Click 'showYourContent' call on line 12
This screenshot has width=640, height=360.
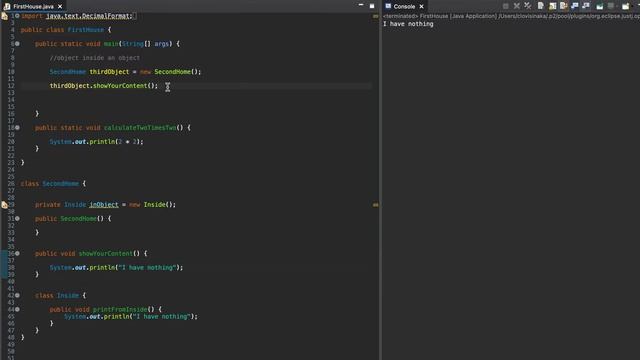[x=120, y=86]
